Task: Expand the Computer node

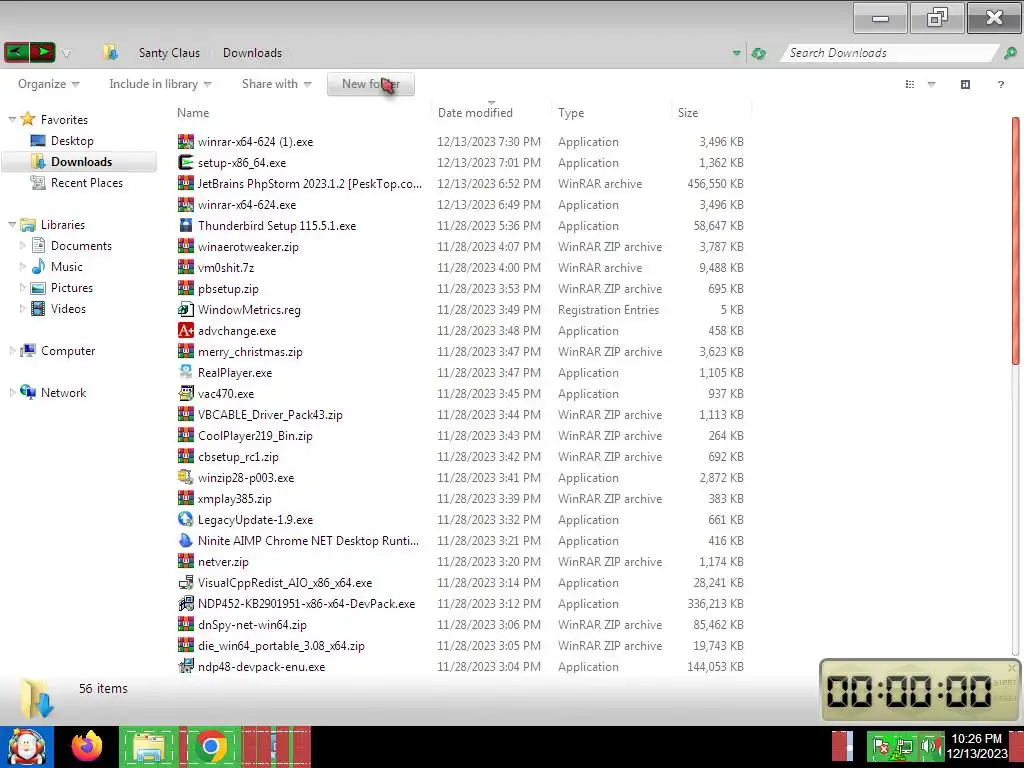Action: click(12, 351)
